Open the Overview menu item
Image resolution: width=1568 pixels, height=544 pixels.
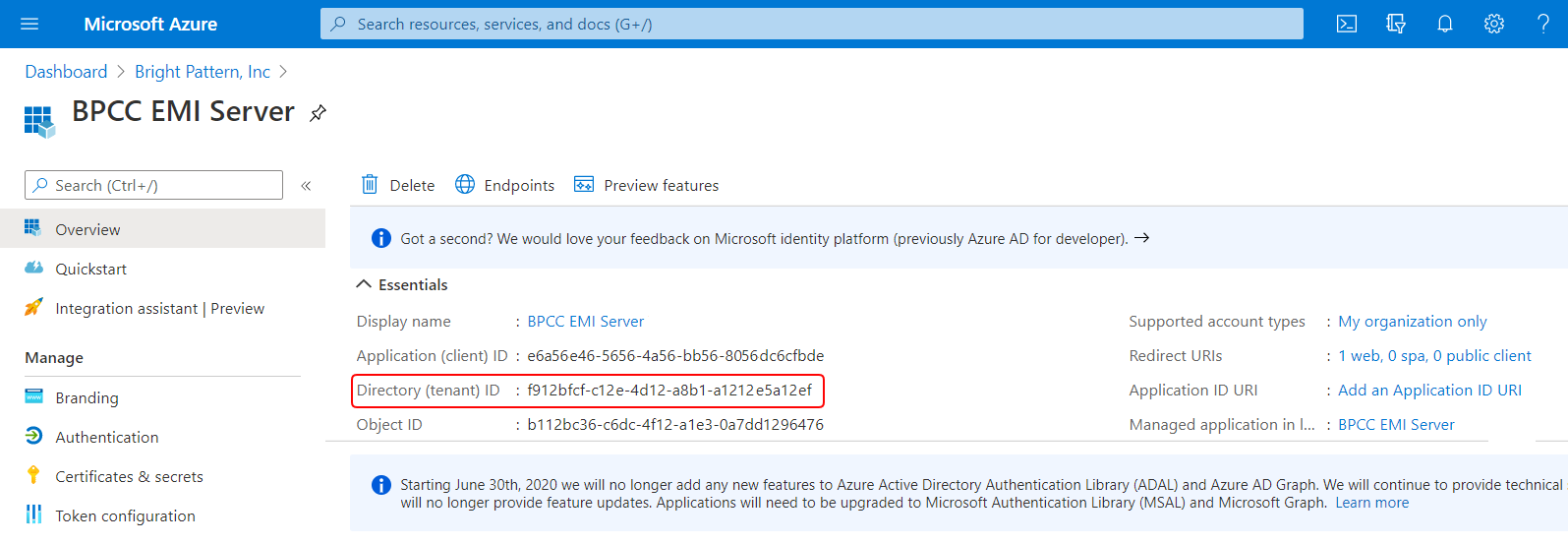162,228
